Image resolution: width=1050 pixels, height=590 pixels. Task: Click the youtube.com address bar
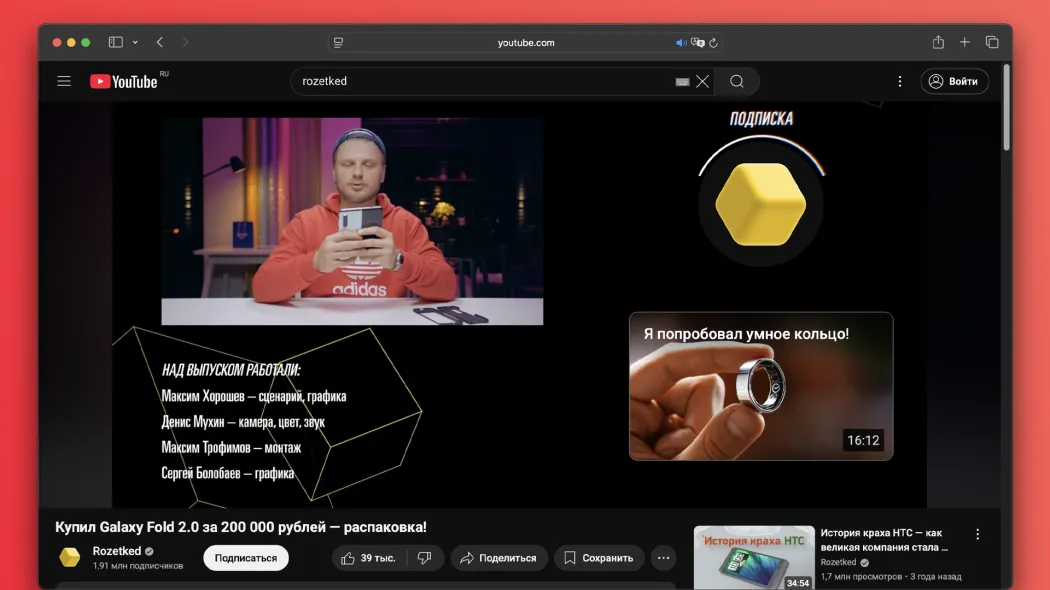526,43
